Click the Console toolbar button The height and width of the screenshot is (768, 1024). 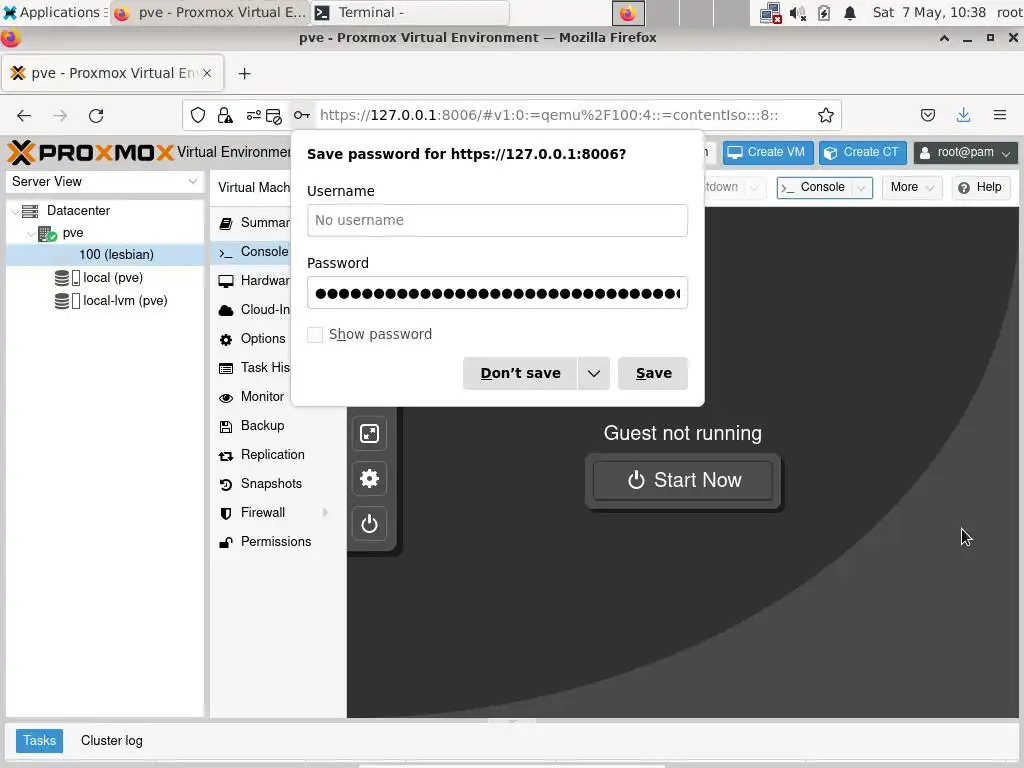pyautogui.click(x=815, y=187)
